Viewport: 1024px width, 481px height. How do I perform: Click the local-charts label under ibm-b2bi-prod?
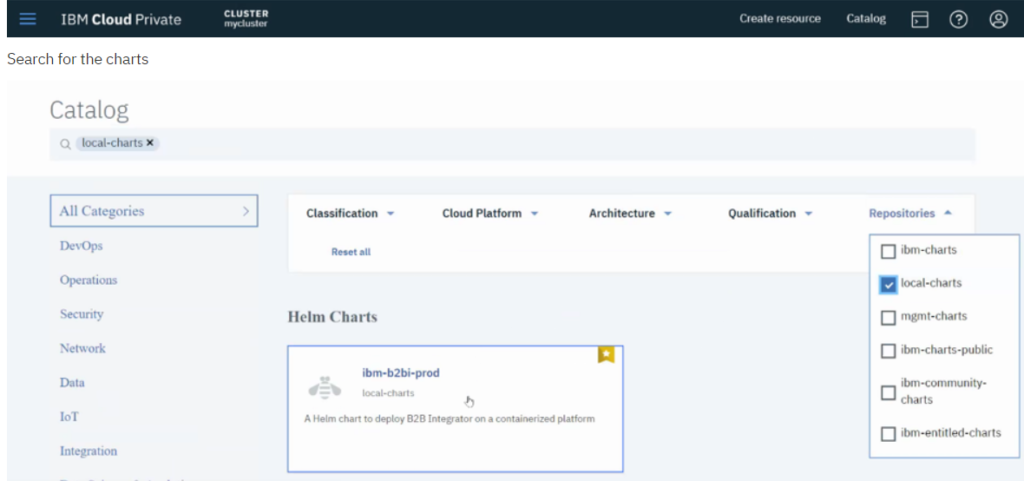(x=388, y=393)
